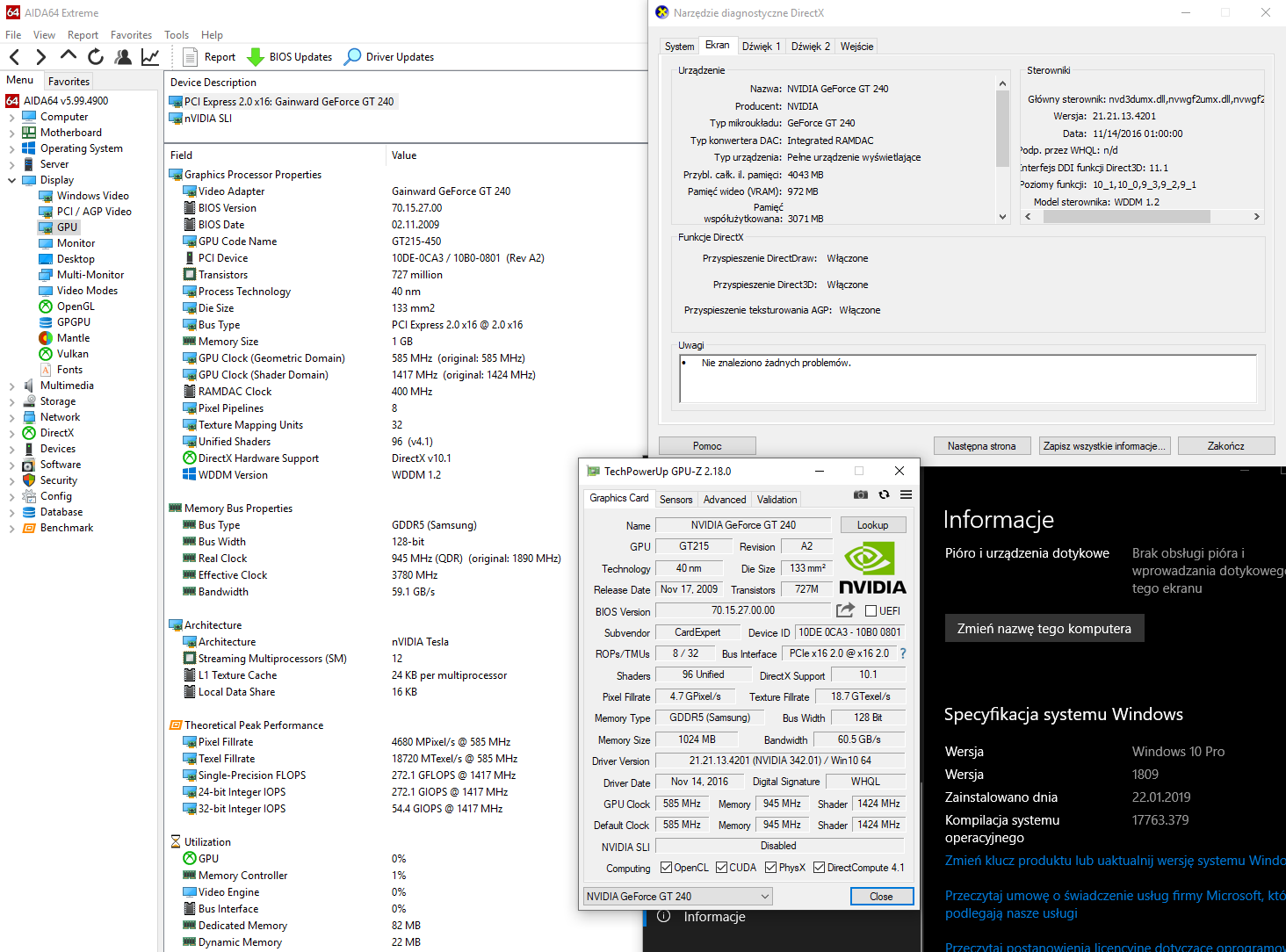Click Driver Updates in AIDA64 toolbar
The image size is (1286, 952).
click(x=389, y=57)
